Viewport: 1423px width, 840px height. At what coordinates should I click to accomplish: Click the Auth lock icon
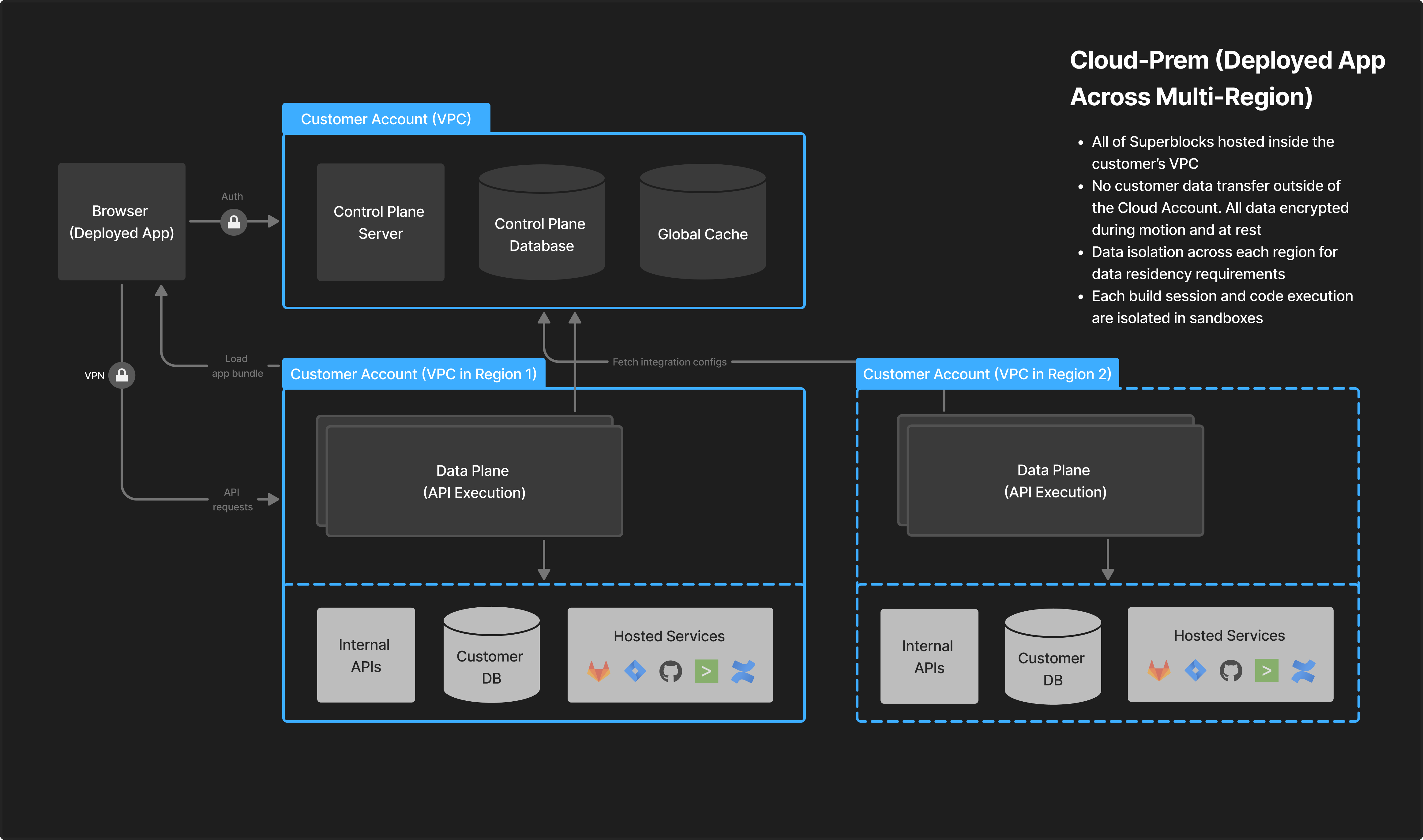tap(233, 222)
